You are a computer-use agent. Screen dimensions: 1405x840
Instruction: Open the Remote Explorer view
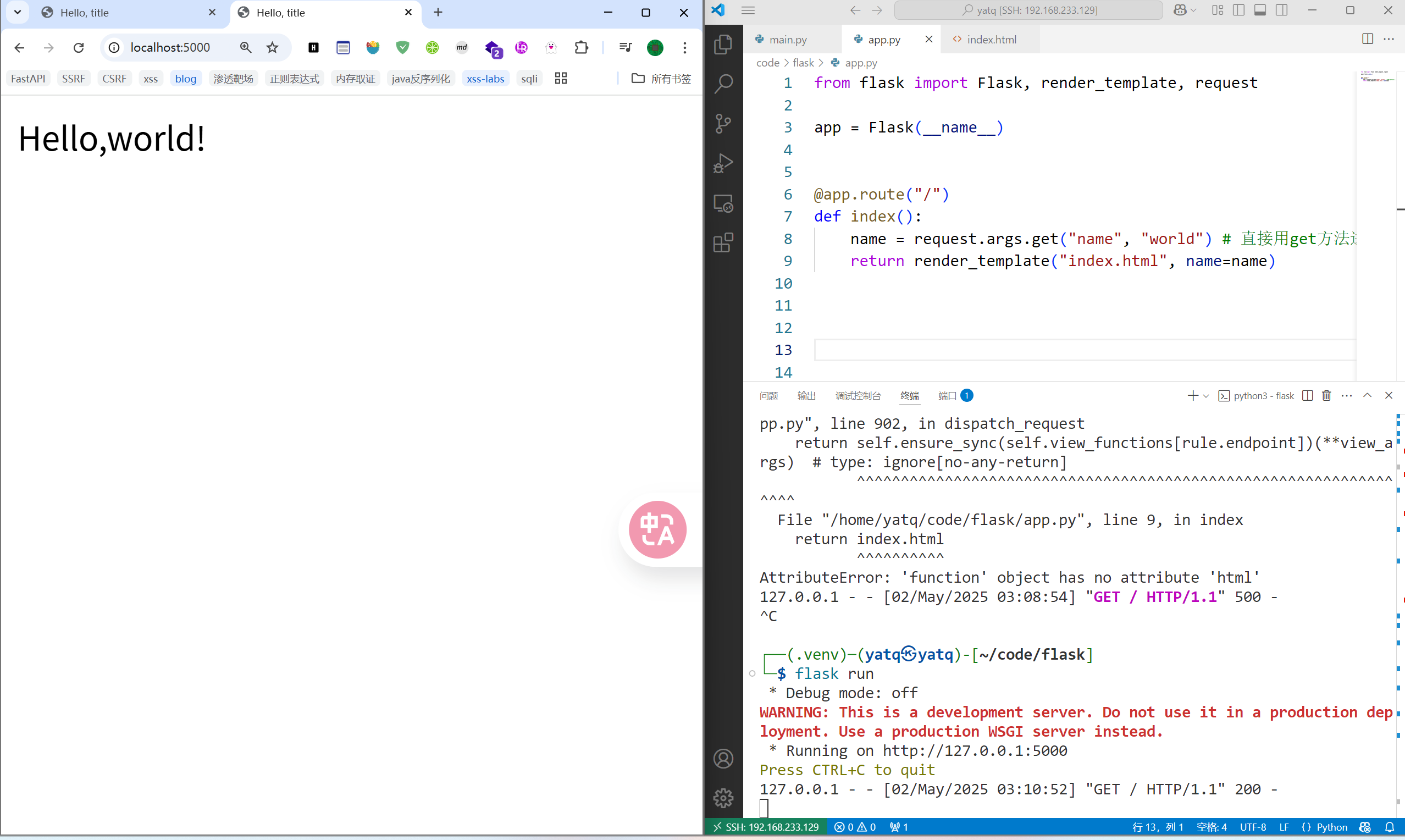(x=723, y=203)
